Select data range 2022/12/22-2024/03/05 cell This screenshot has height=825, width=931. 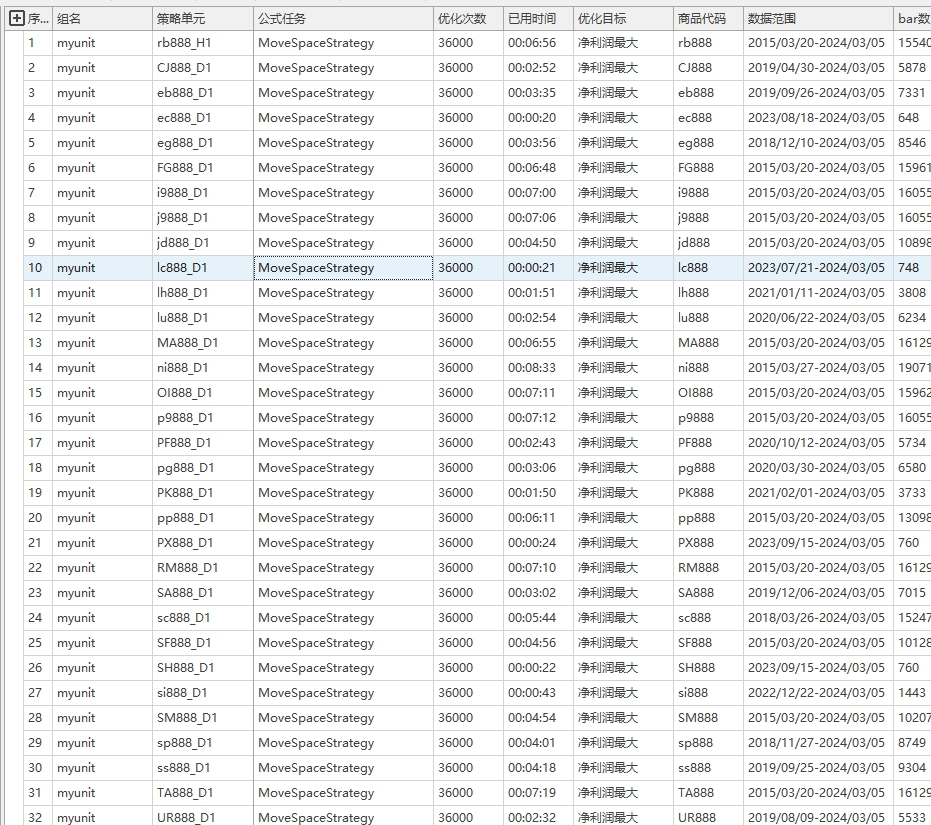(816, 693)
